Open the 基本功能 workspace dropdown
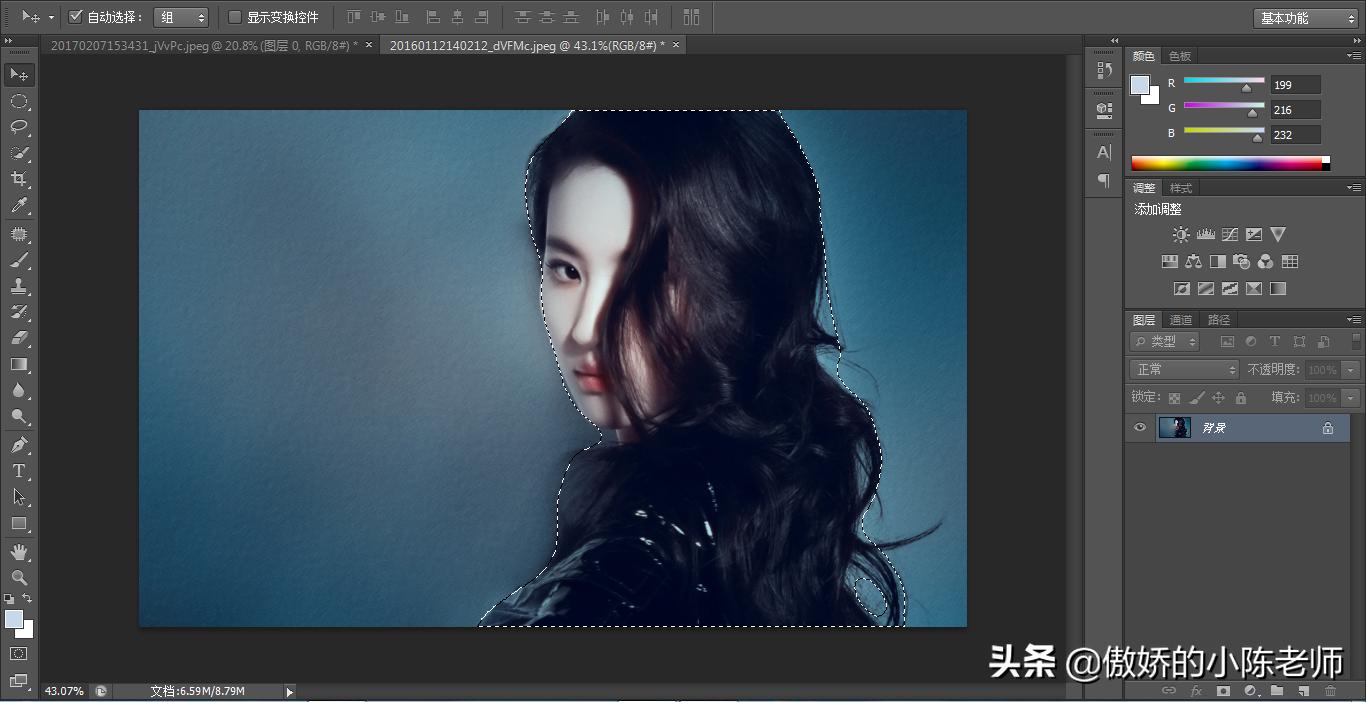 [x=1305, y=17]
